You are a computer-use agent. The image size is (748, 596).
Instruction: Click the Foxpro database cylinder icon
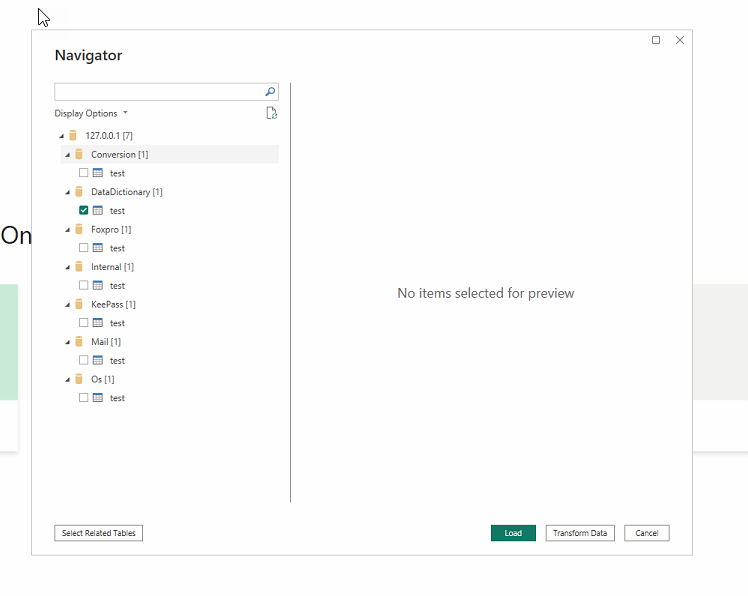click(79, 229)
